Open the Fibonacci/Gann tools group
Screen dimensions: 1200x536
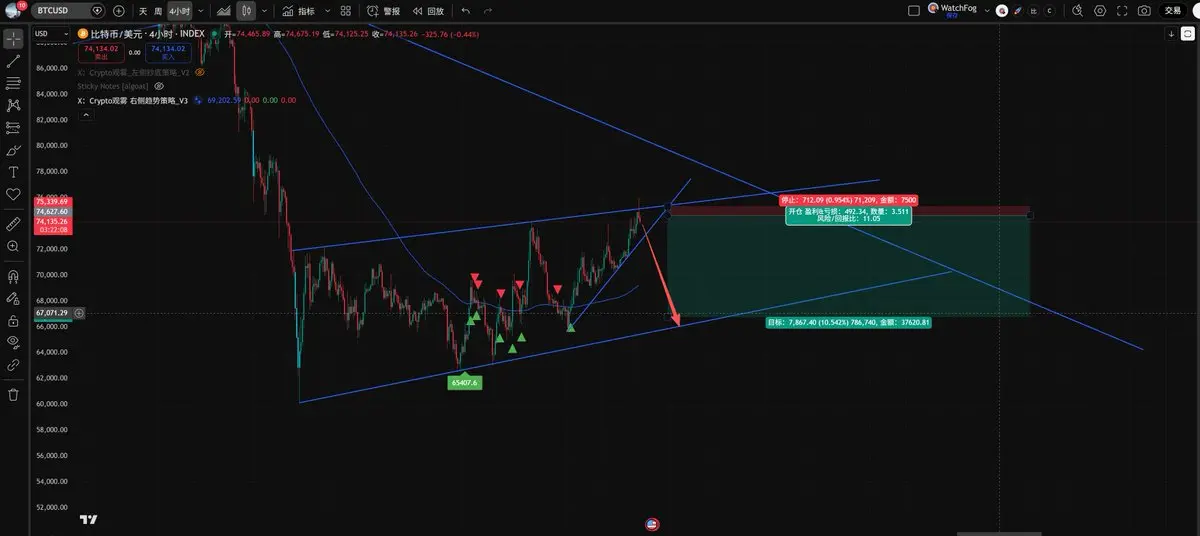(13, 83)
